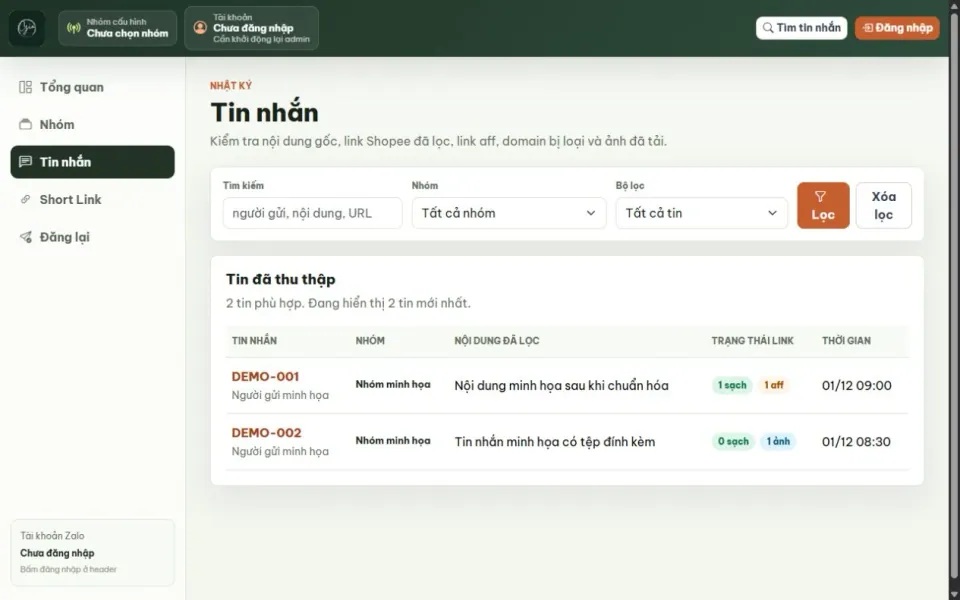960x600 pixels.
Task: Click the funnel icon on Lọc button
Action: point(820,197)
